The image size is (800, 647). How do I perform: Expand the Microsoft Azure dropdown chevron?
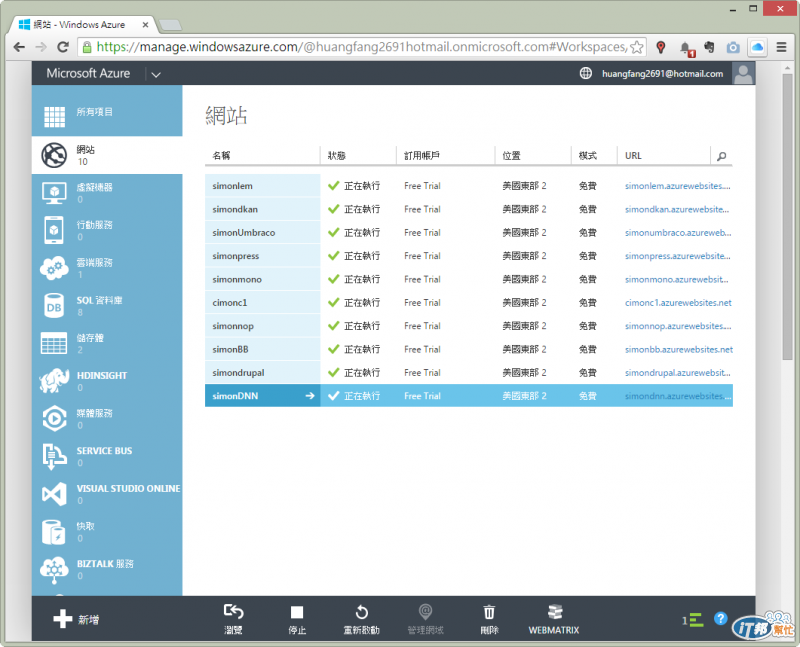(156, 74)
